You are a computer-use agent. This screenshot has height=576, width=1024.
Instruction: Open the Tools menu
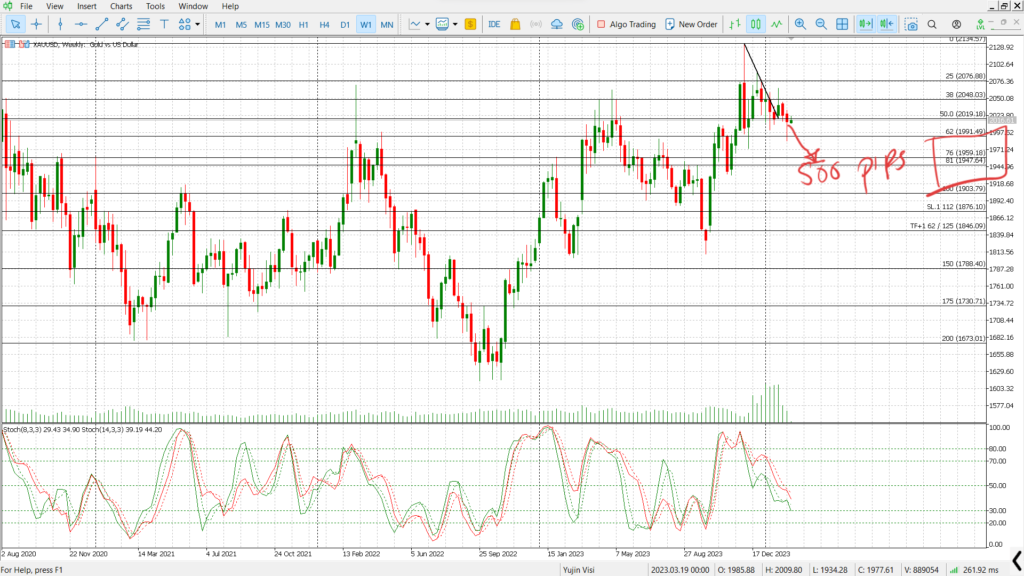[155, 6]
